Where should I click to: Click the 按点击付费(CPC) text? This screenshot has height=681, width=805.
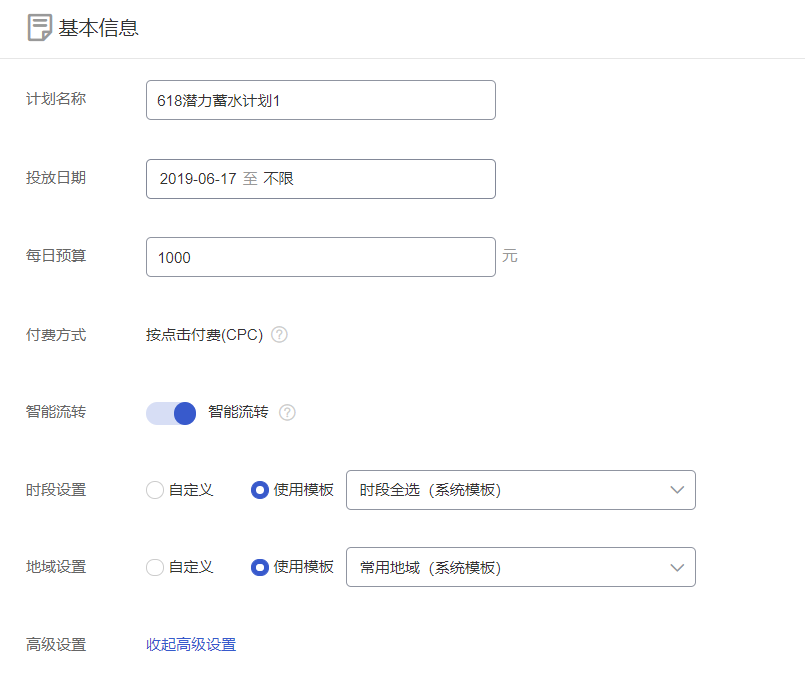[204, 335]
